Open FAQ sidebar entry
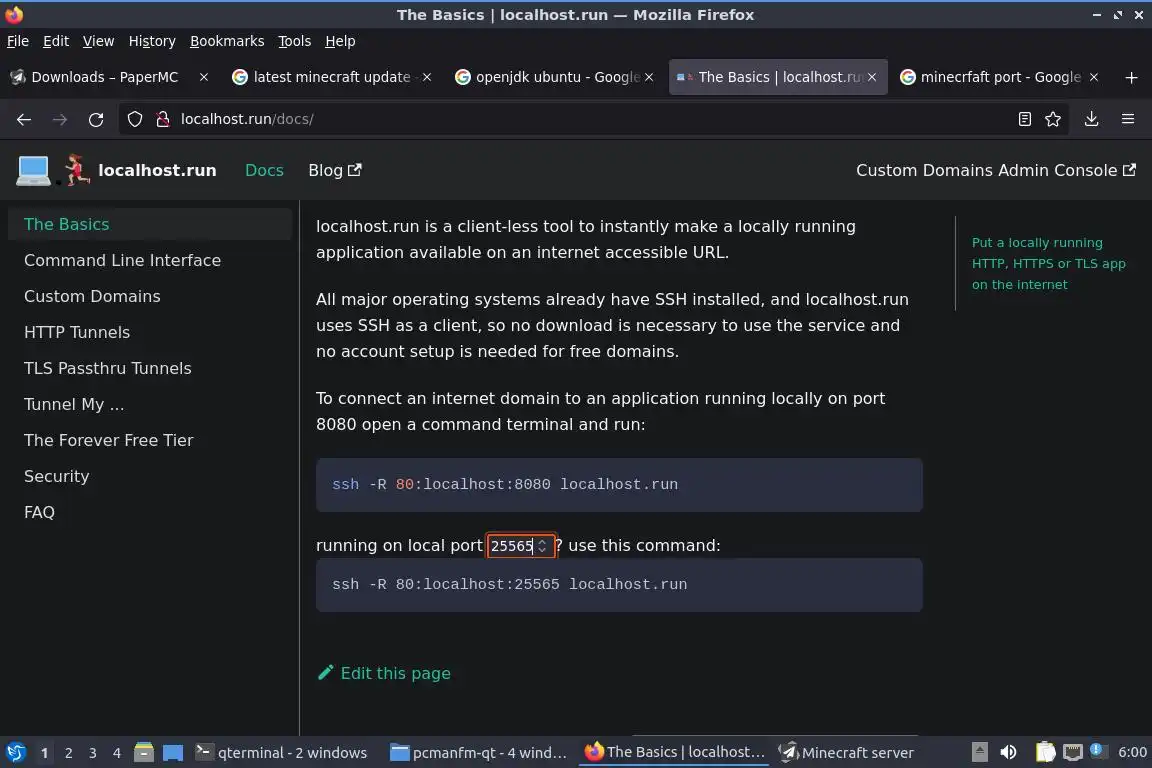Screen dimensions: 1152x768 (150, 512)
